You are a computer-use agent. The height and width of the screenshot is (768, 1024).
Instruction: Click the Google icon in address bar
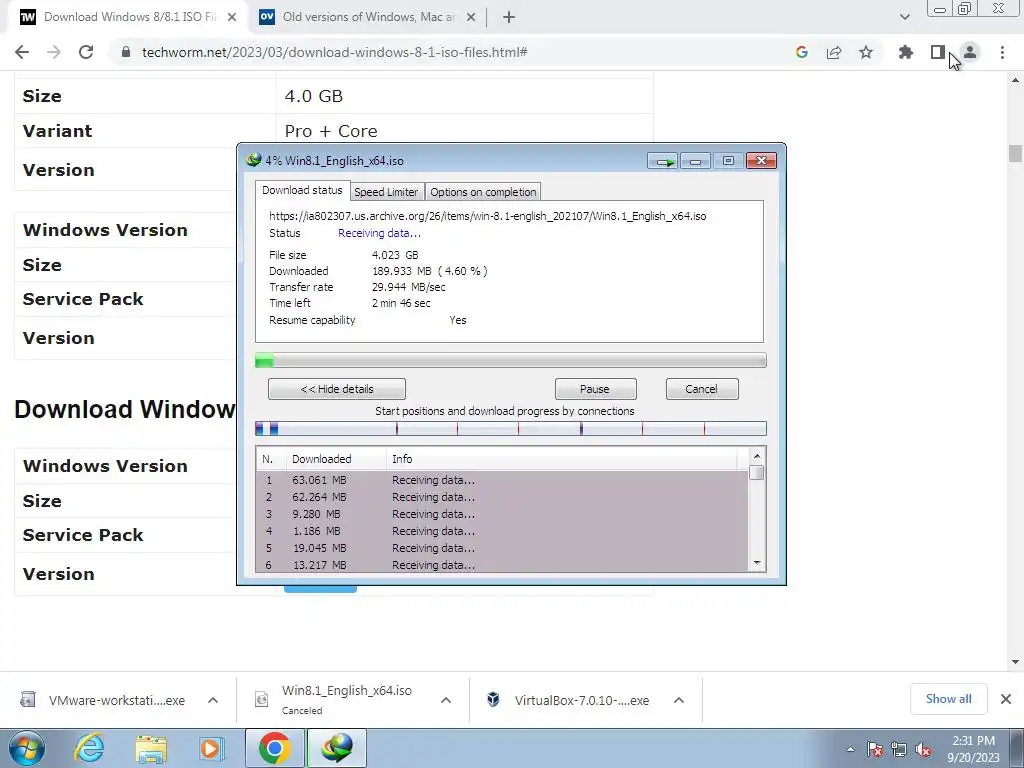click(802, 52)
